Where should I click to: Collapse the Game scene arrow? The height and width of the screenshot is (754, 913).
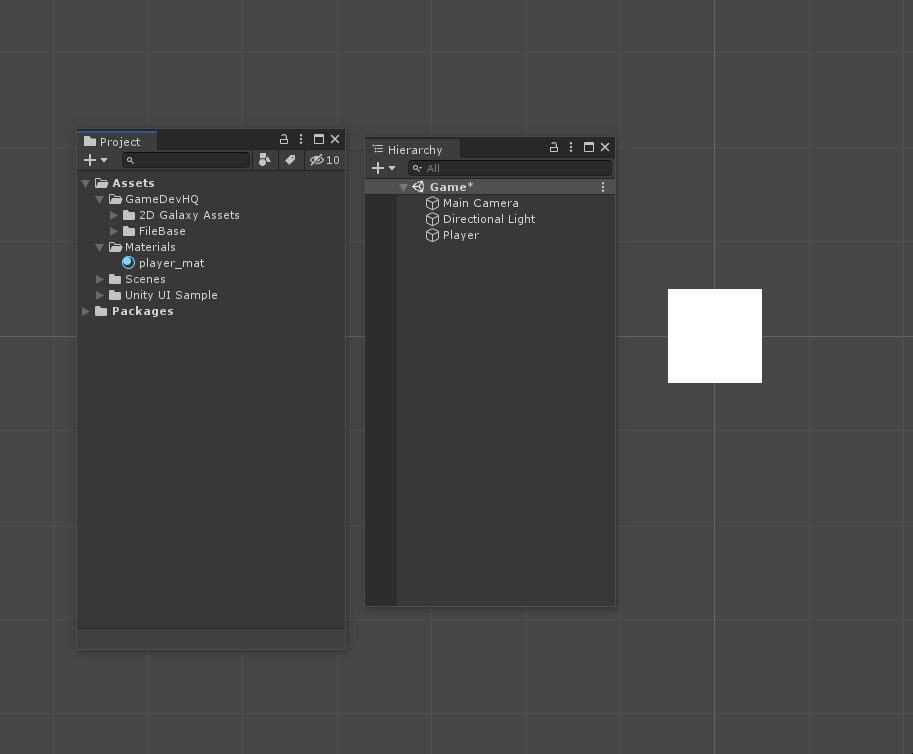coord(403,187)
